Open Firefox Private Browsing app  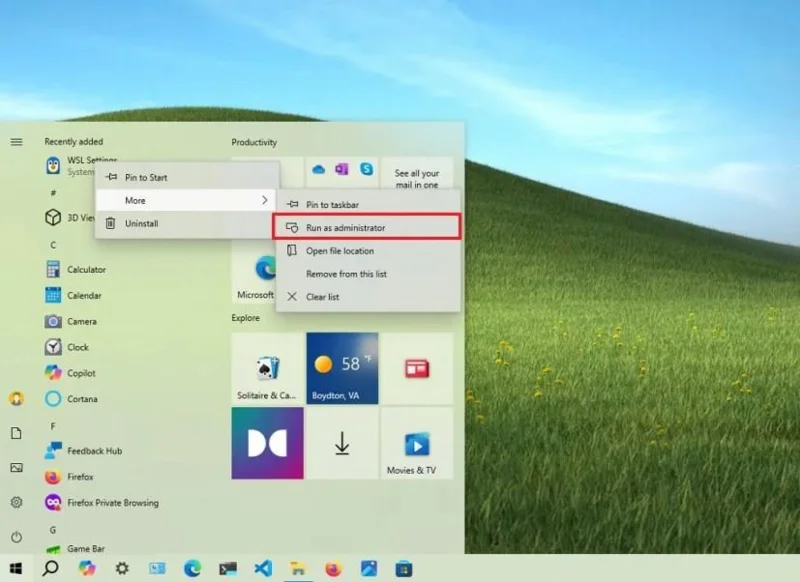102,503
